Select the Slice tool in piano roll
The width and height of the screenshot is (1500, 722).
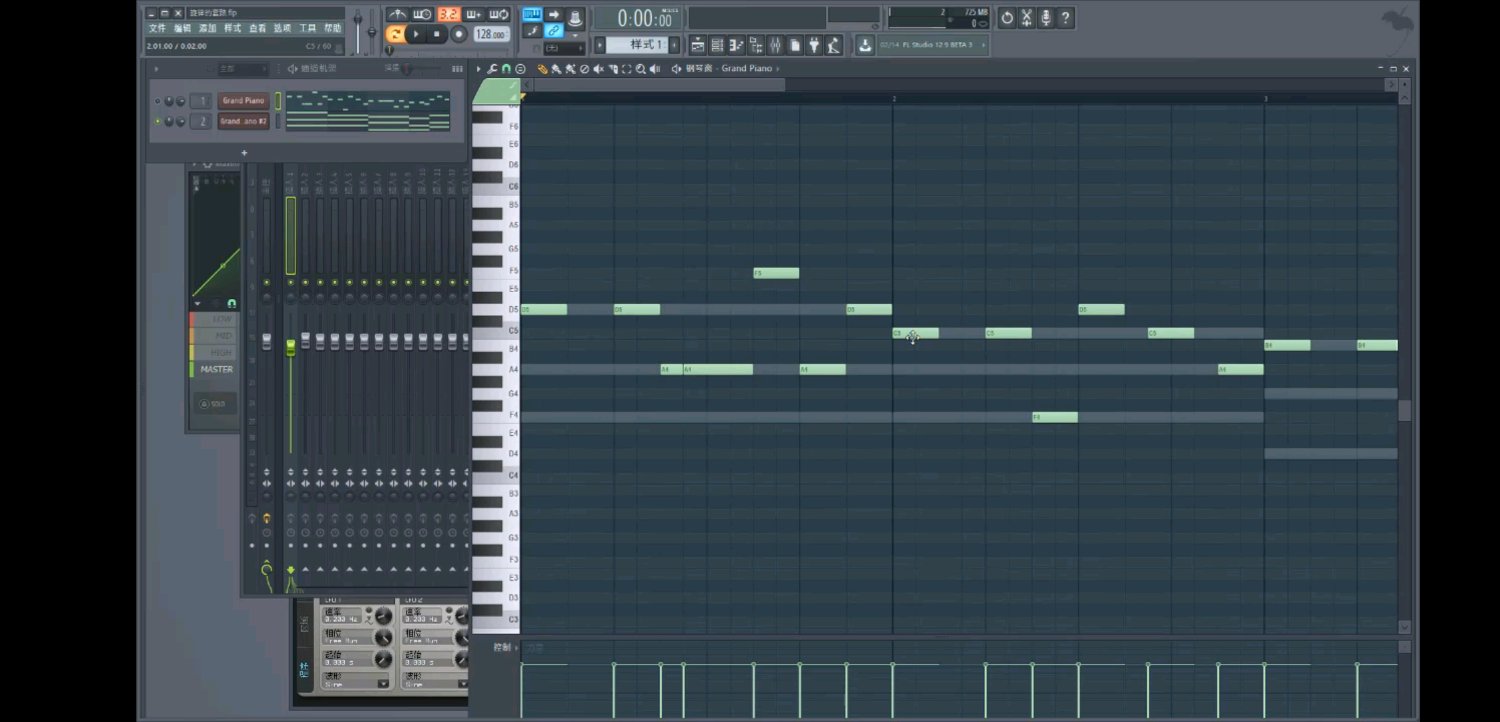[612, 69]
